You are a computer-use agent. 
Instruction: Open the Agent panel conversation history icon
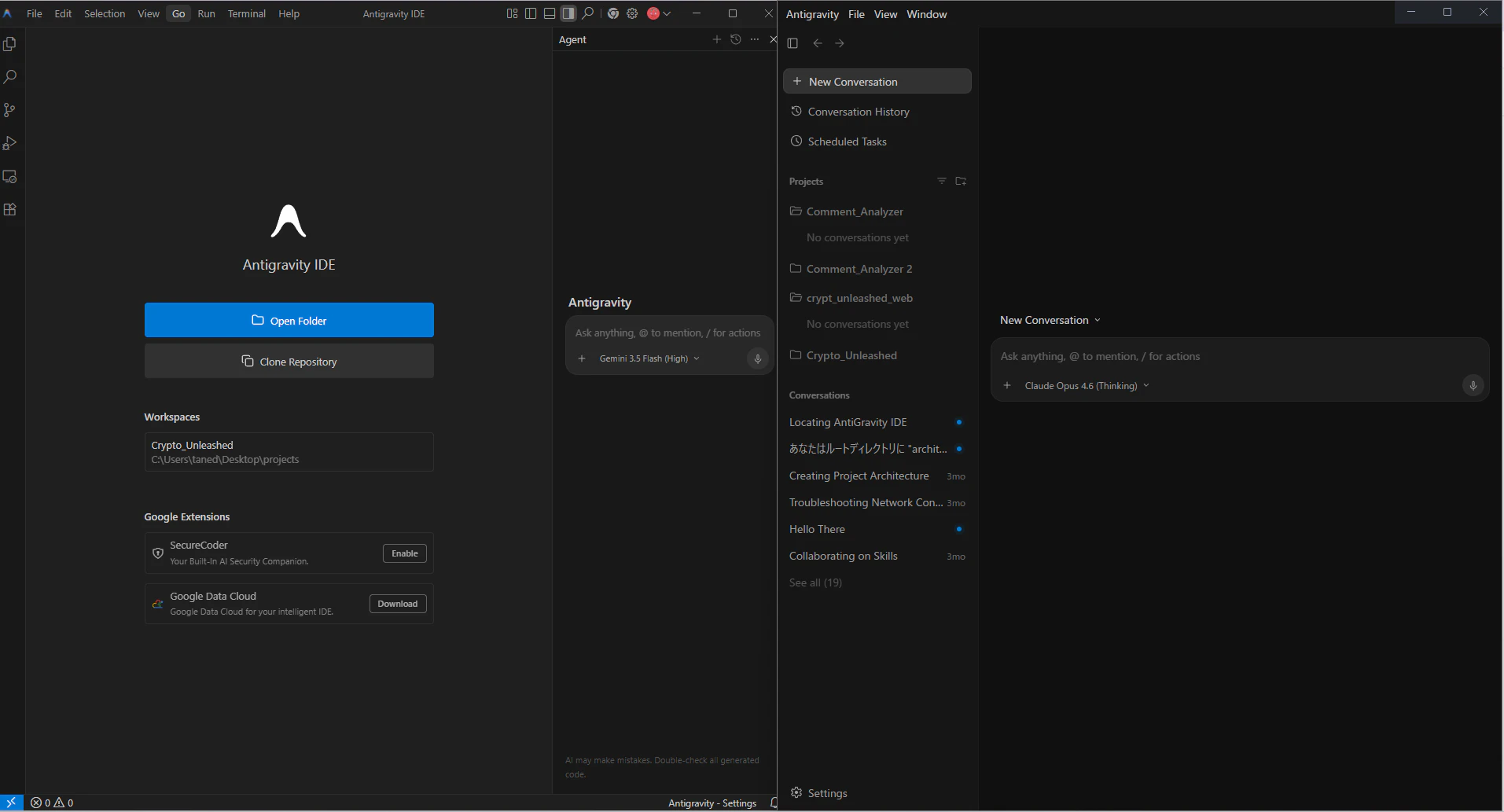(736, 39)
